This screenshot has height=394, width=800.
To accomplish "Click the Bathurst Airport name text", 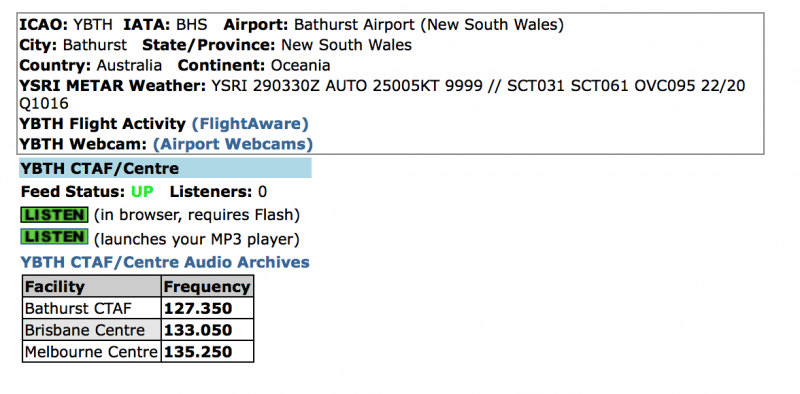I will (x=429, y=24).
